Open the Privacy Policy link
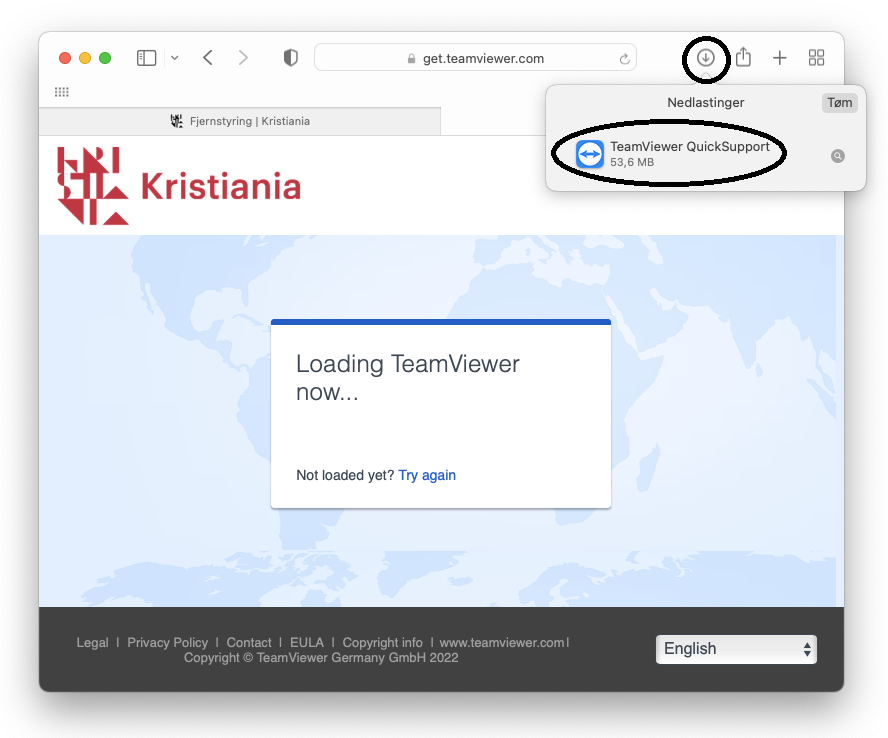Image resolution: width=888 pixels, height=738 pixels. tap(168, 643)
